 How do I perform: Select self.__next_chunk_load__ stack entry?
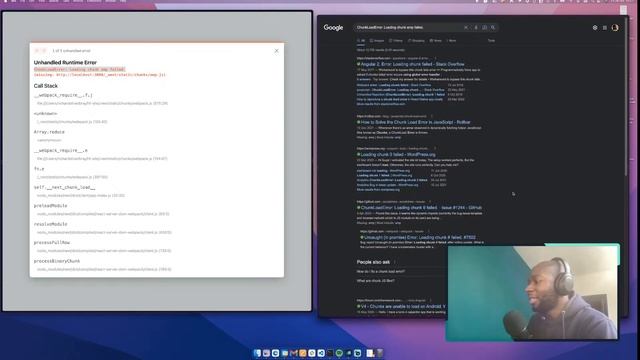point(64,187)
